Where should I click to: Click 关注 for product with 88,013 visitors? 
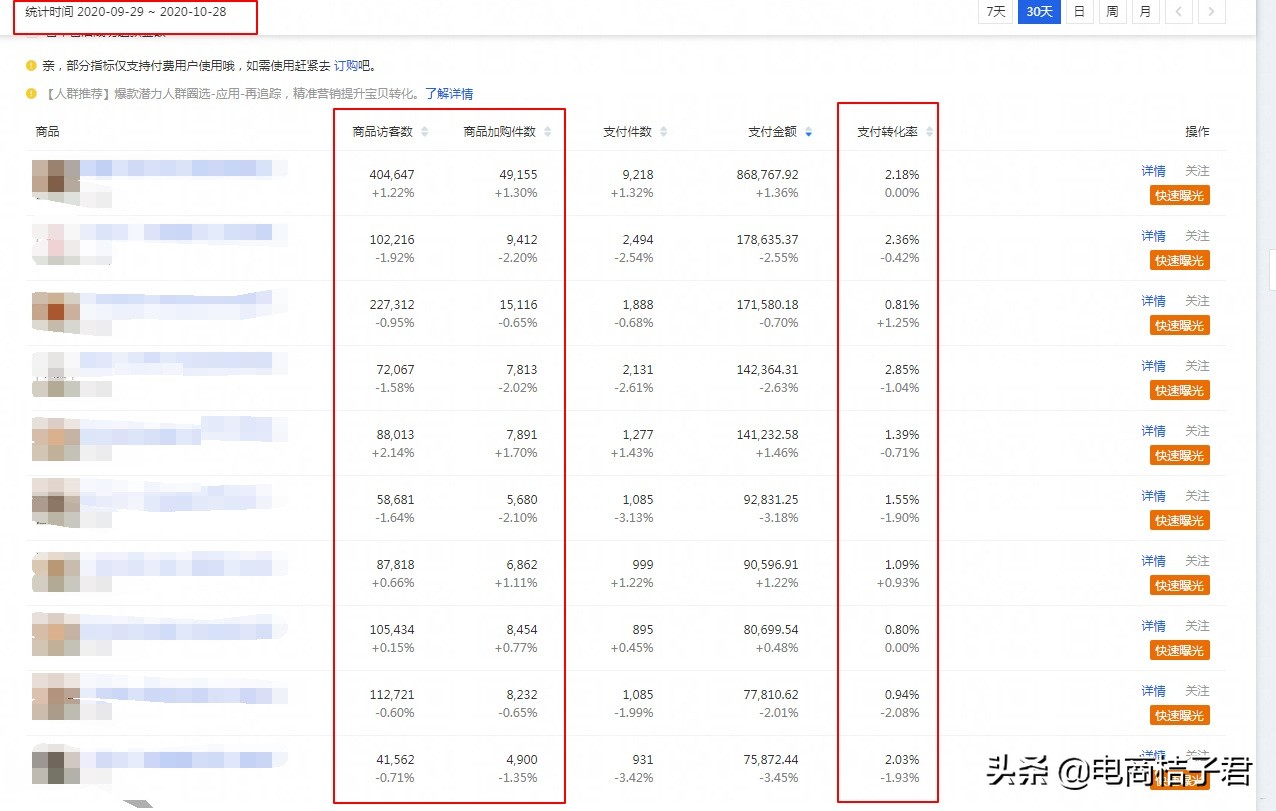coord(1197,431)
